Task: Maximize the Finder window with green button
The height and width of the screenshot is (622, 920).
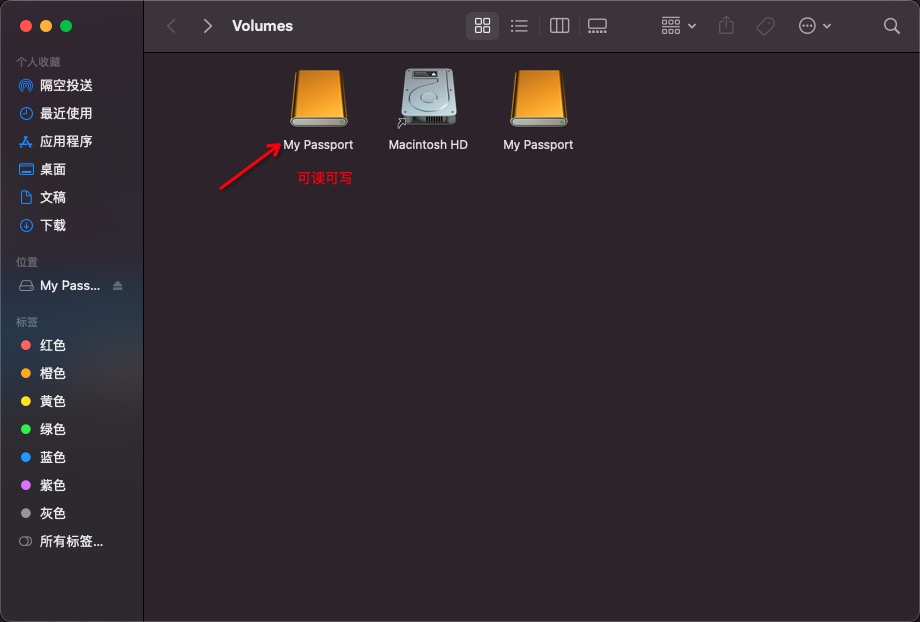Action: [x=66, y=26]
